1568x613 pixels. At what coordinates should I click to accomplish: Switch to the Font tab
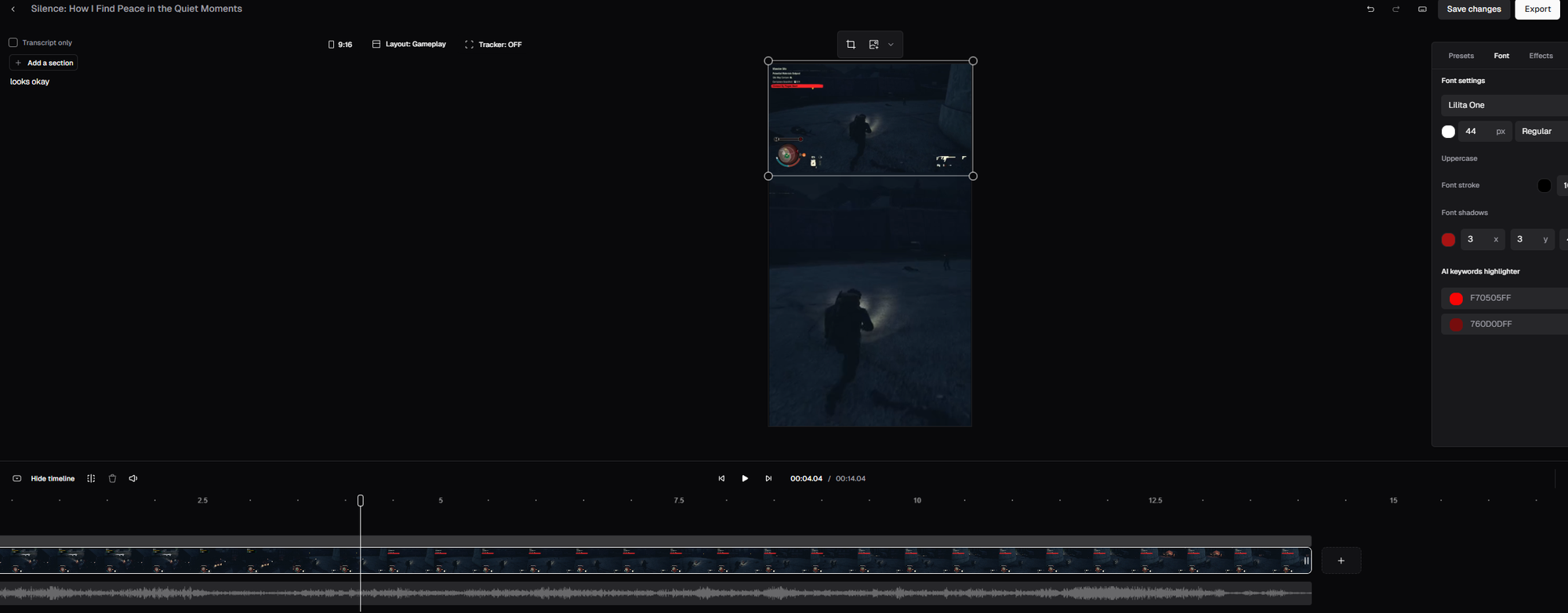[x=1501, y=56]
